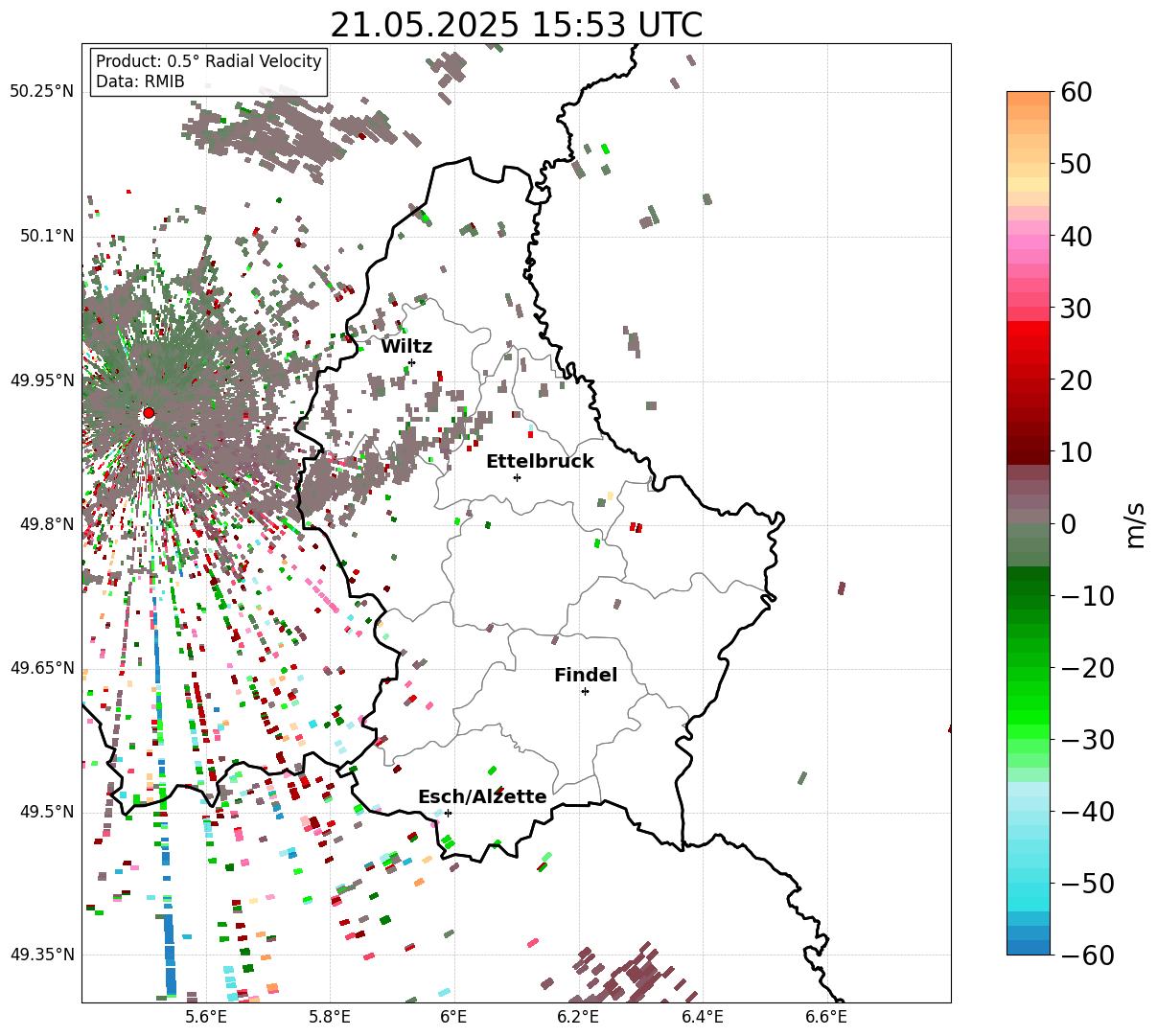Click the 5.6°E longitude label
Image resolution: width=1157 pixels, height=1036 pixels.
click(x=206, y=1016)
